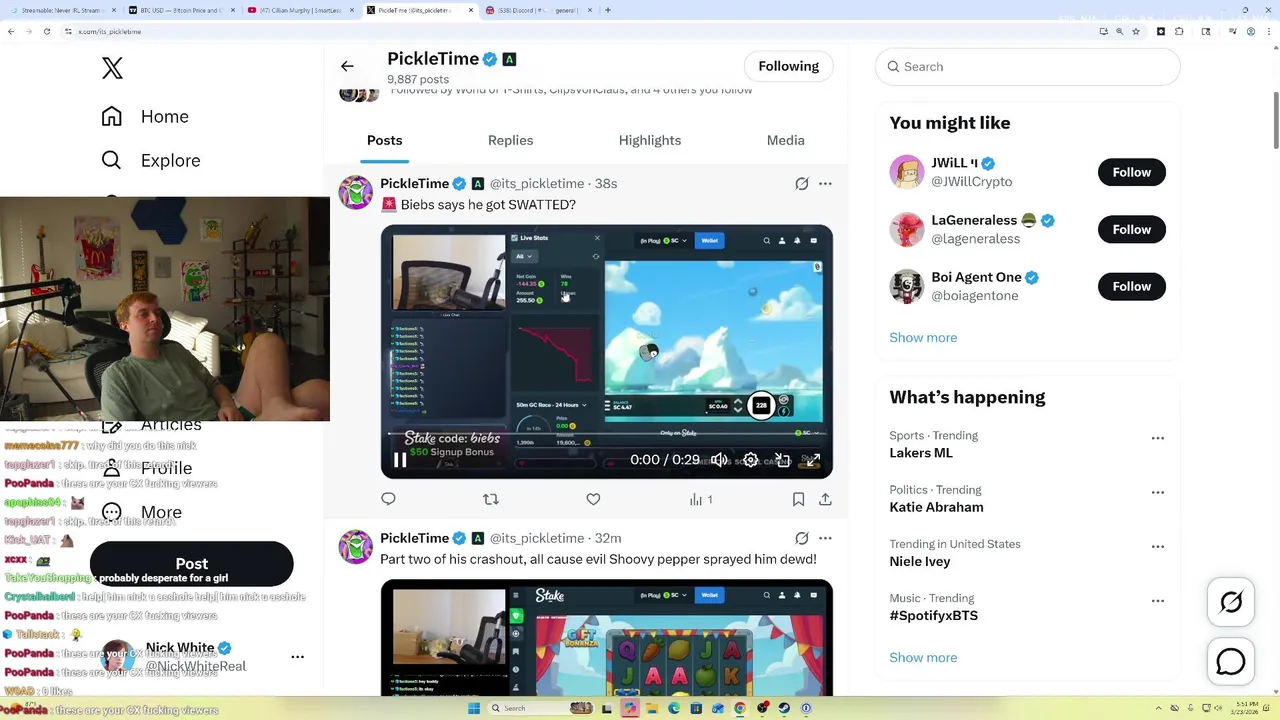Reply to the Biebs SWATTED post
Viewport: 1280px width, 720px height.
[389, 499]
